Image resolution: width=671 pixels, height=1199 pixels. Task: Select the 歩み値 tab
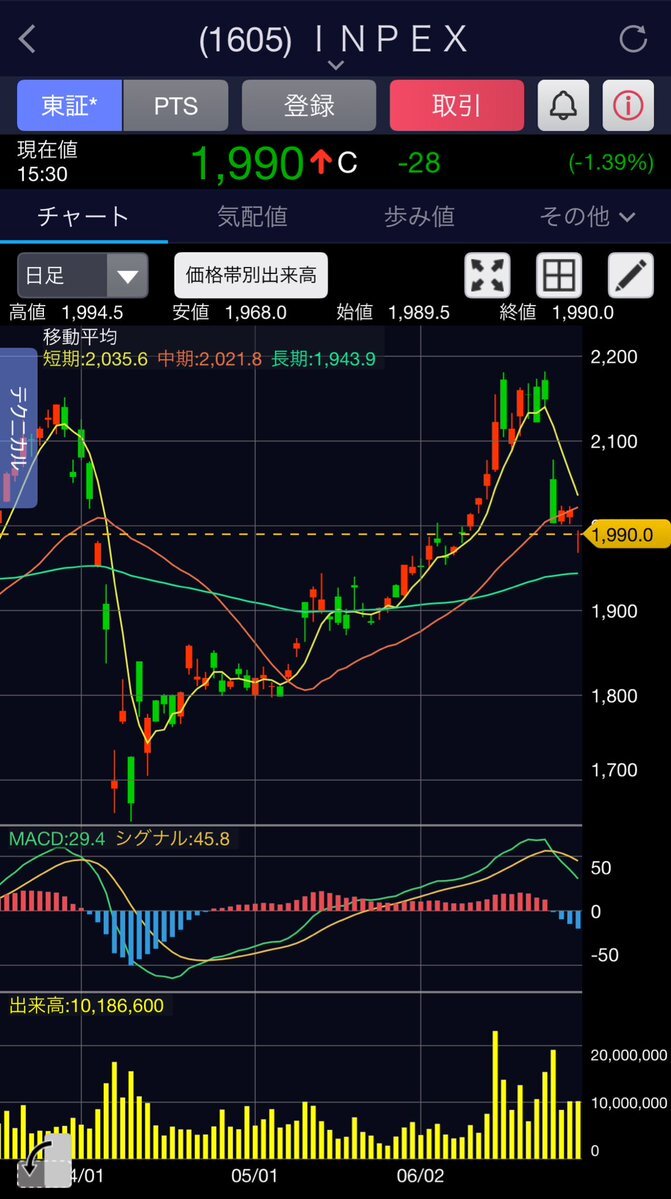pos(420,217)
